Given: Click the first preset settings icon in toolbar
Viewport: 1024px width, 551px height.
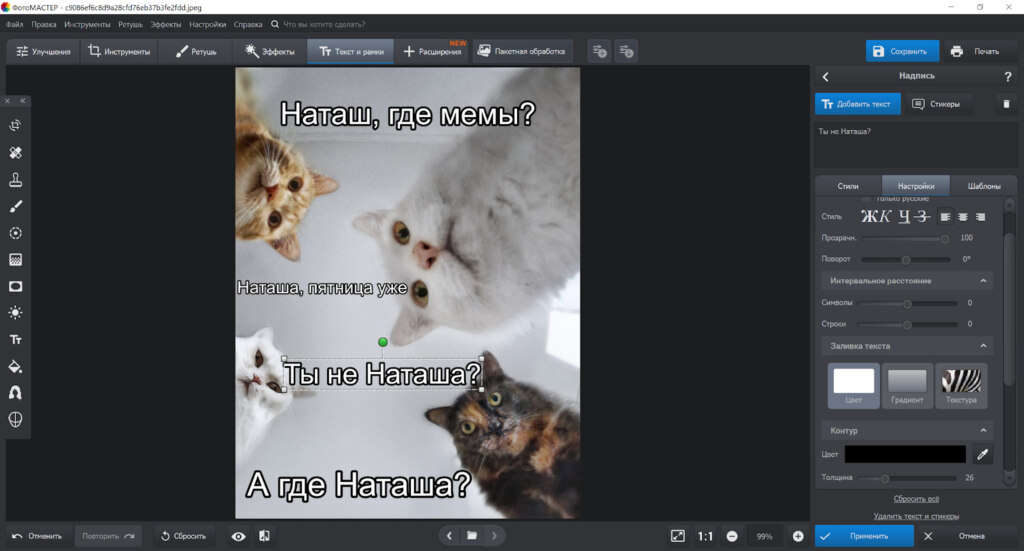Looking at the screenshot, I should pyautogui.click(x=600, y=51).
